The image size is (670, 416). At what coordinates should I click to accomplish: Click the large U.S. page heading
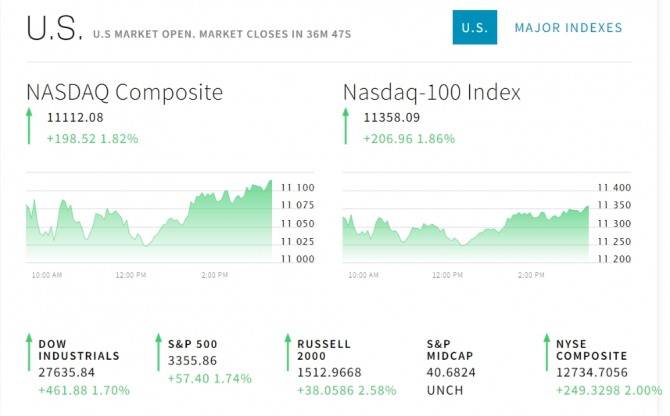(54, 30)
